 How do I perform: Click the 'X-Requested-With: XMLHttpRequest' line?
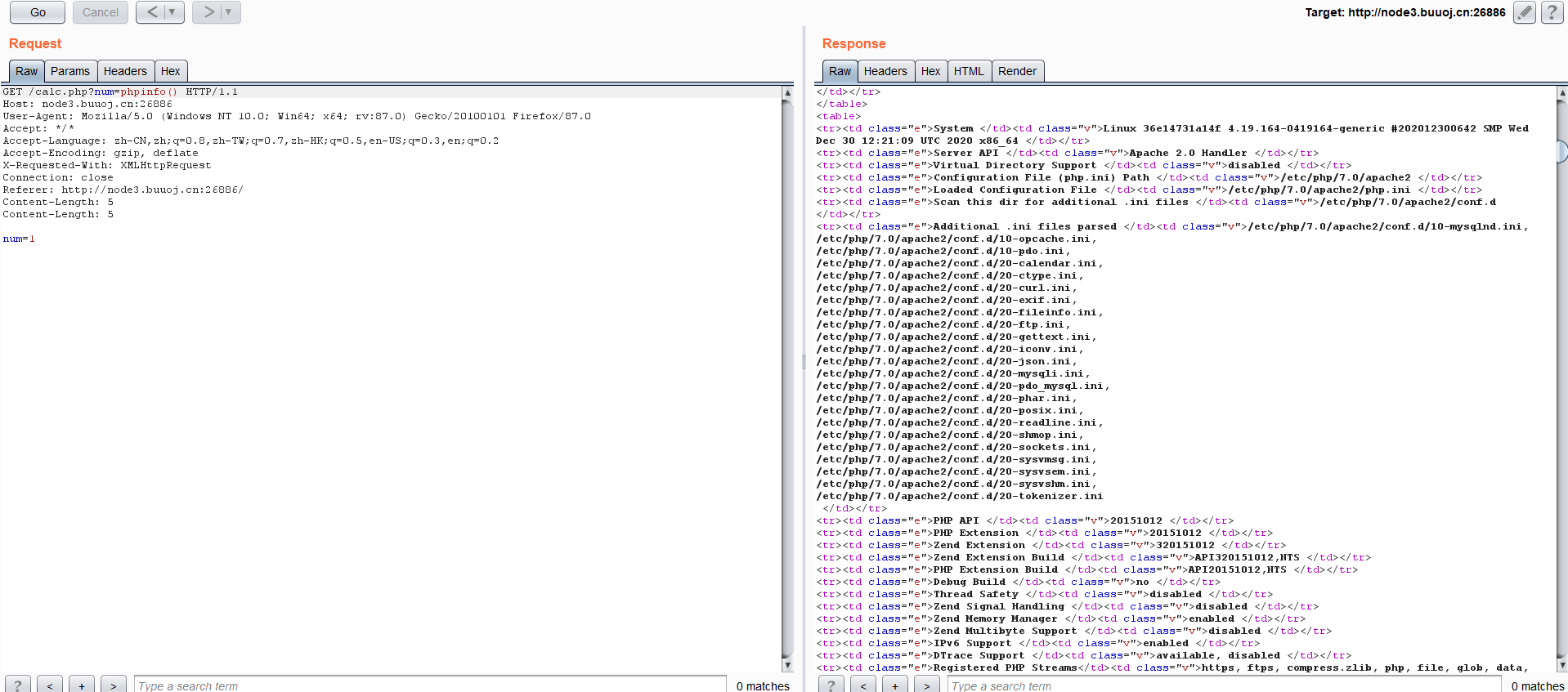click(107, 165)
